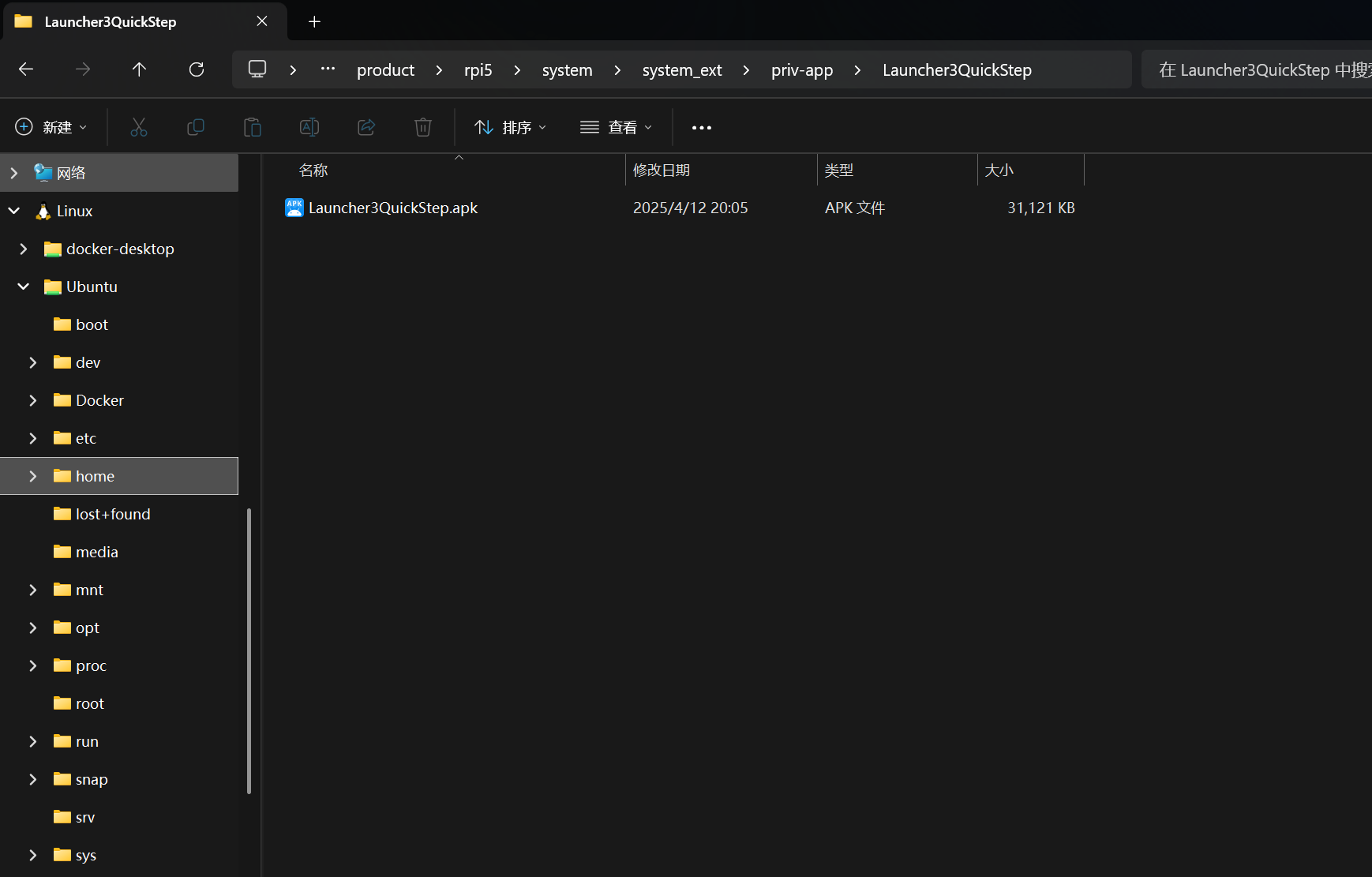Open the 查看 (View) dropdown
This screenshot has width=1372, height=877.
click(x=617, y=127)
